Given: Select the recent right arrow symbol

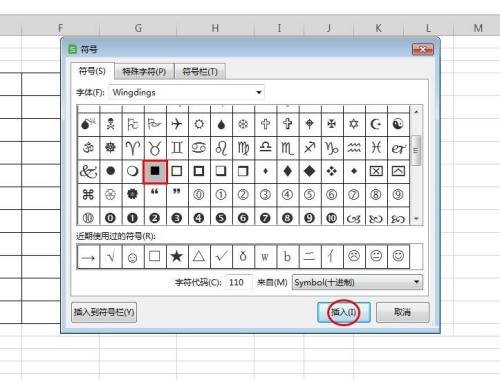Looking at the screenshot, I should coord(88,257).
